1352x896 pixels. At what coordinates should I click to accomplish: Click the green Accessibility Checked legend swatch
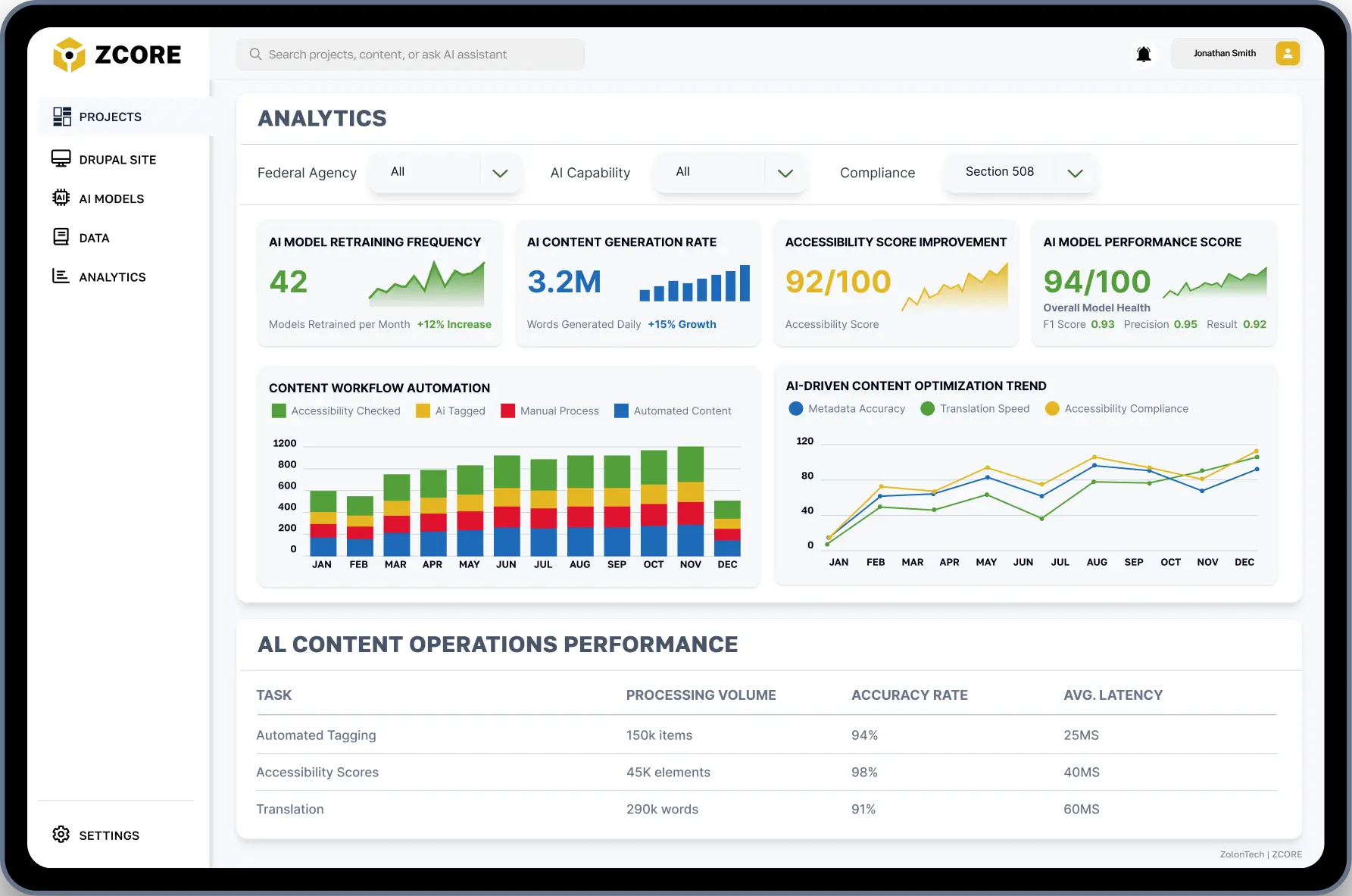coord(279,411)
